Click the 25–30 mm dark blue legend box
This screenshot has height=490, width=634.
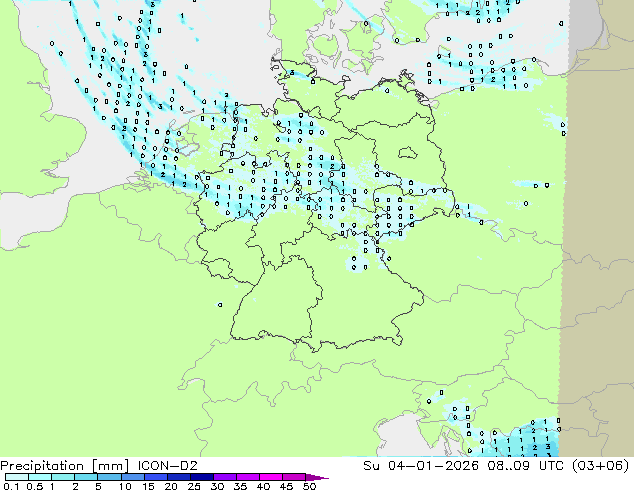(201, 477)
